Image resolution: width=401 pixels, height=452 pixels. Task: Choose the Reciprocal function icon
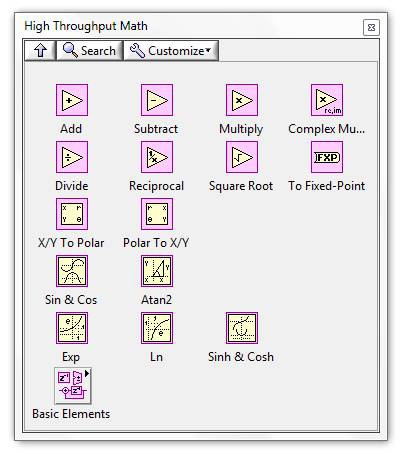tap(157, 157)
